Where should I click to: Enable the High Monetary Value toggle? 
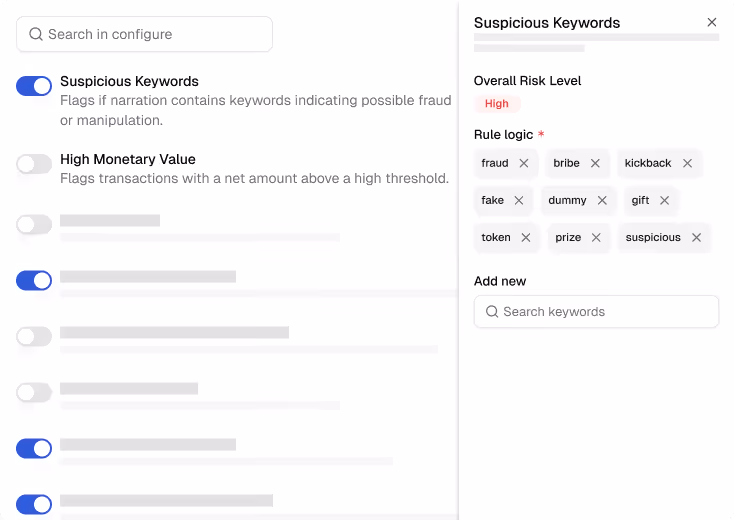tap(34, 164)
